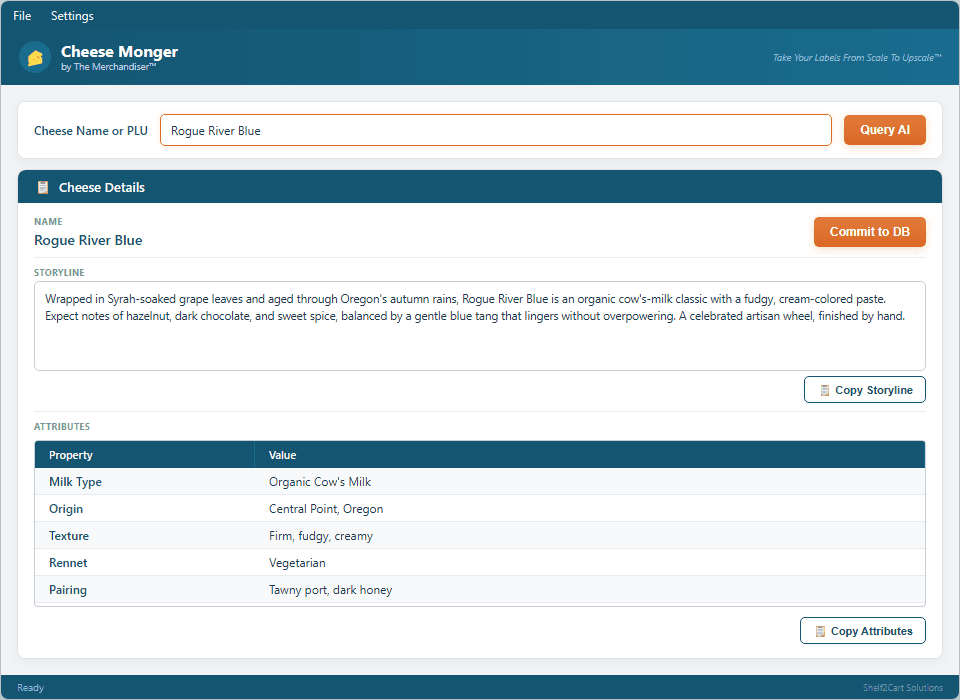The width and height of the screenshot is (960, 700).
Task: Click the Cheese Details clipboard icon
Action: click(43, 187)
